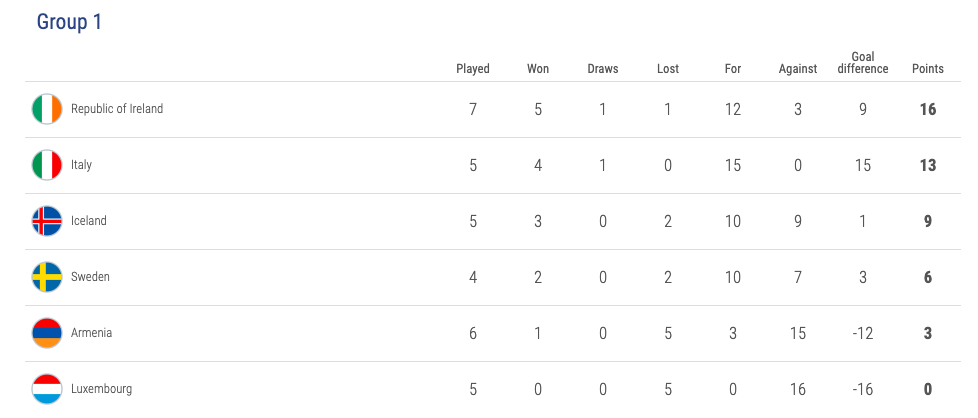The image size is (978, 418).
Task: Click the Goal difference column header
Action: [863, 62]
